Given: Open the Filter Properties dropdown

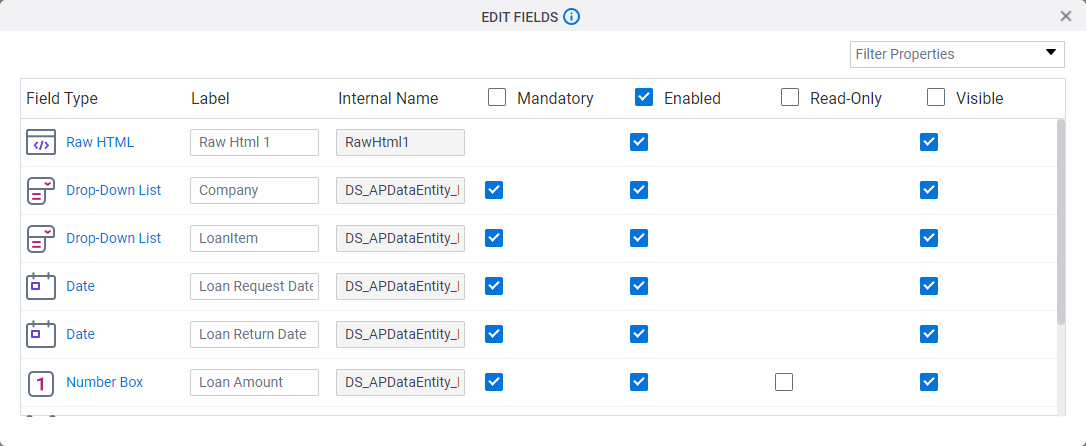Looking at the screenshot, I should [x=957, y=54].
